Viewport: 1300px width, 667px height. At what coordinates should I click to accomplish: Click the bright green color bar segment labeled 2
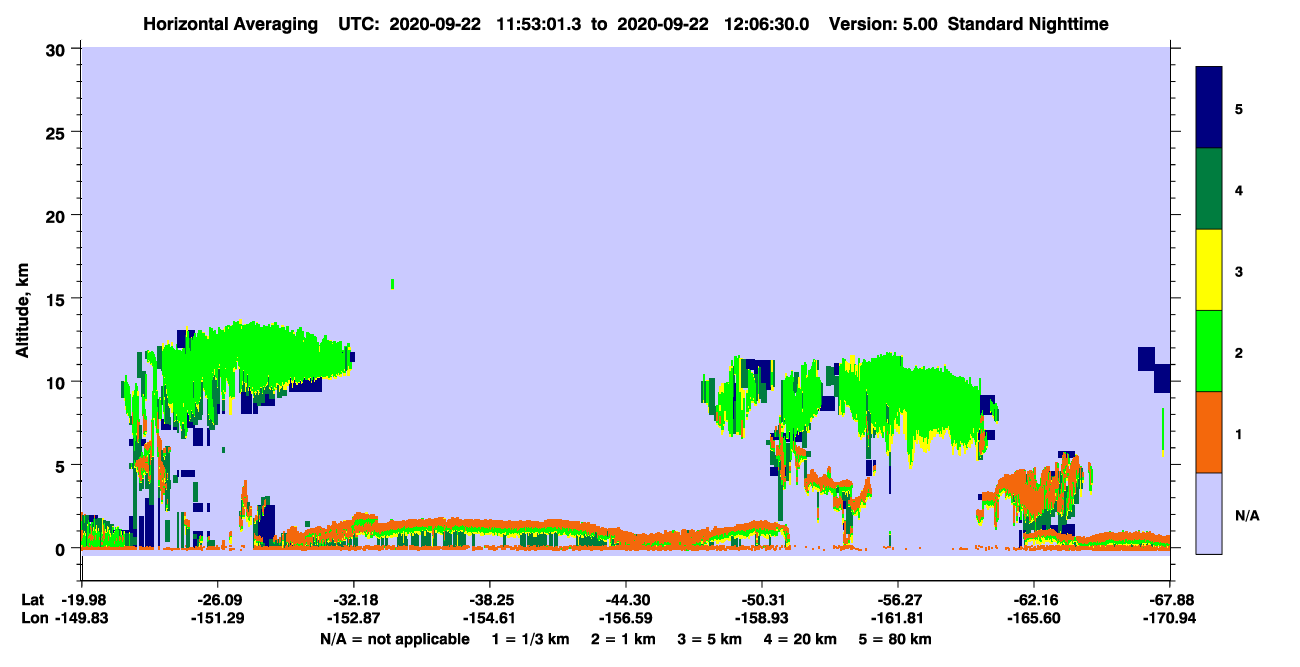pos(1209,351)
